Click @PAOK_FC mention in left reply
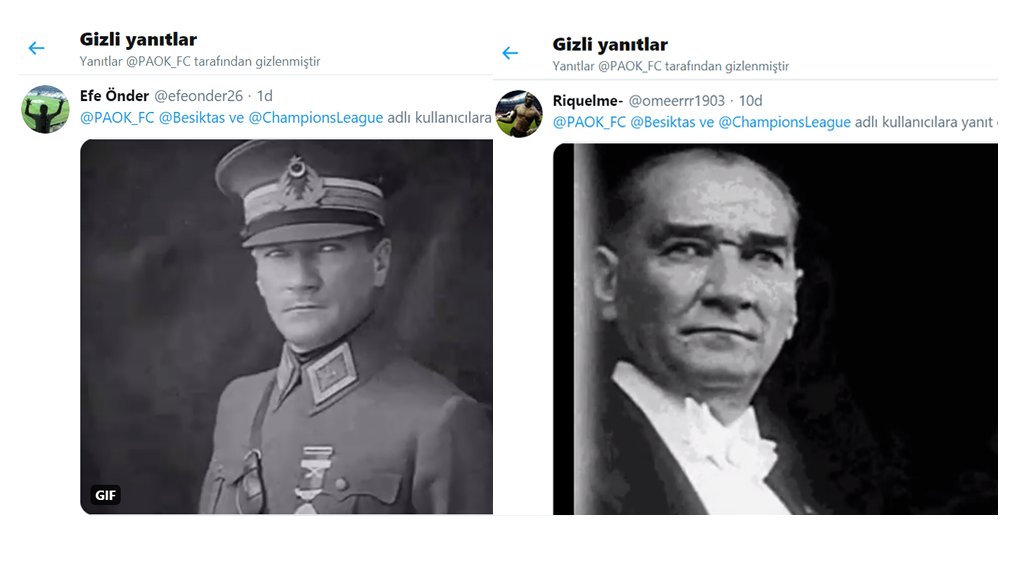The height and width of the screenshot is (576, 1024). pyautogui.click(x=117, y=118)
